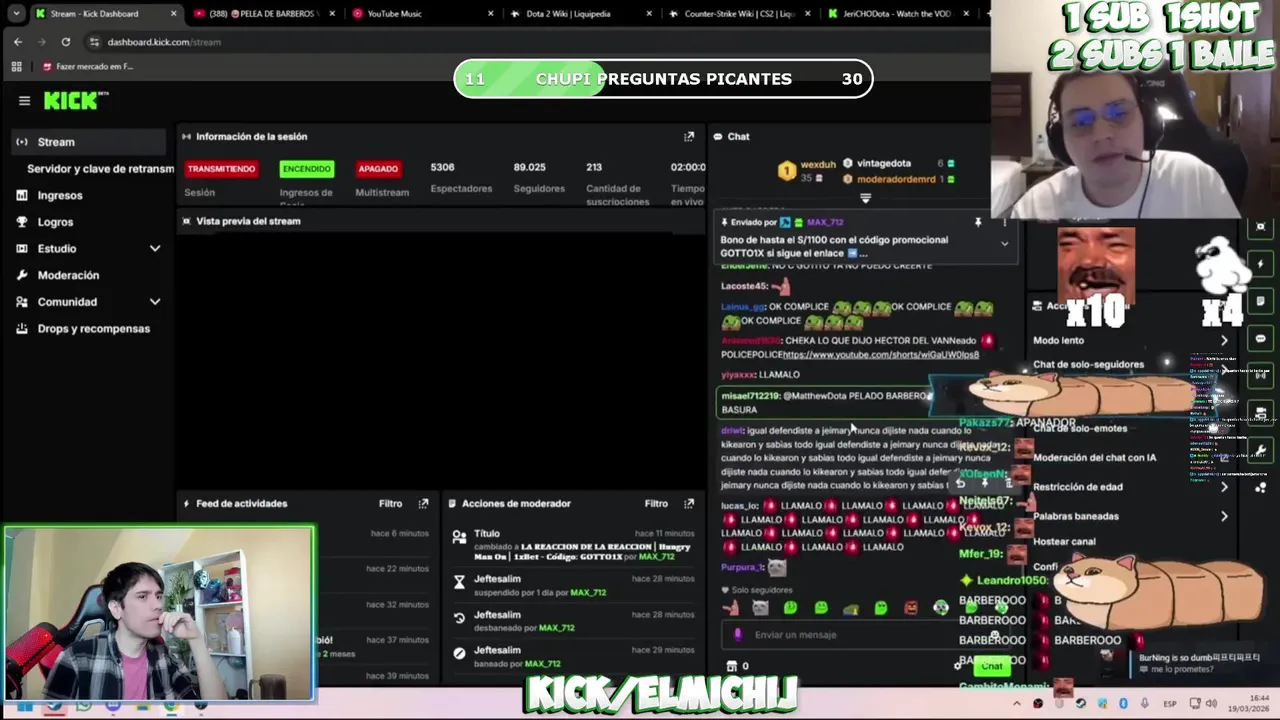
Task: Go back with the browser back arrow
Action: [x=18, y=42]
